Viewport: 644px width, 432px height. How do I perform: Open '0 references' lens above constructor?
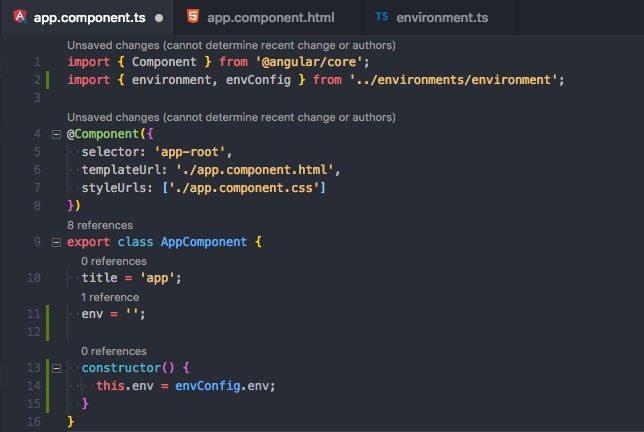[114, 351]
